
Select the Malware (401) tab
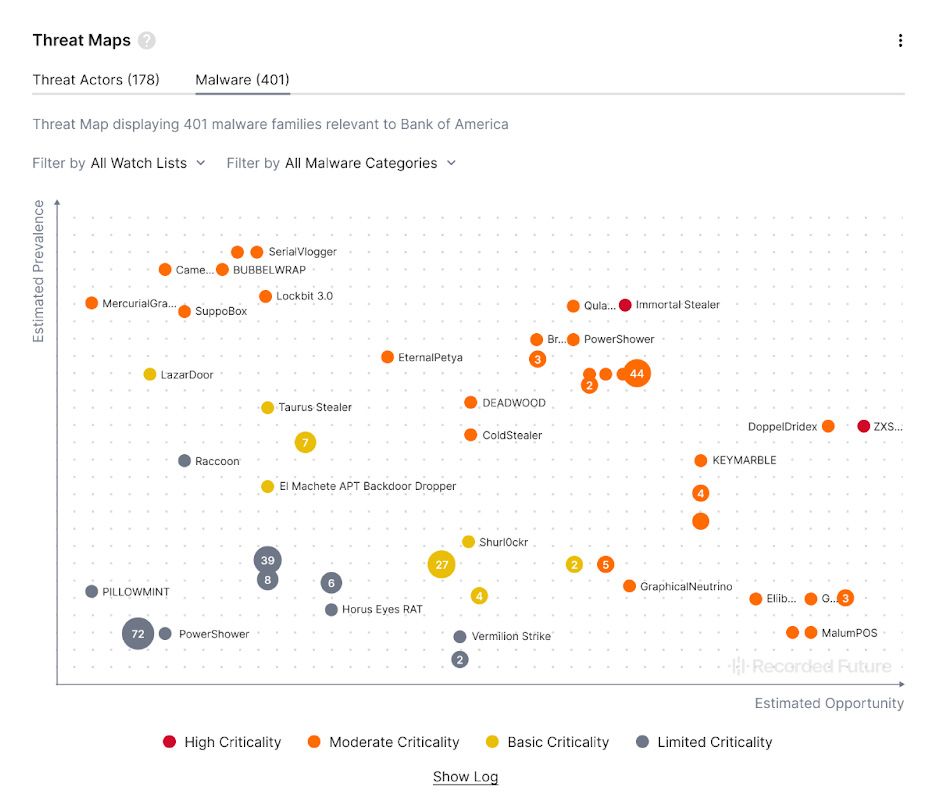[243, 80]
